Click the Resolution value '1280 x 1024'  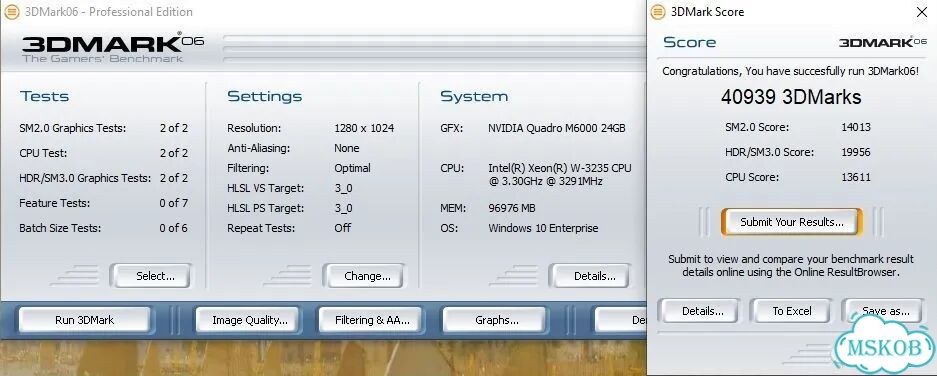[x=364, y=128]
